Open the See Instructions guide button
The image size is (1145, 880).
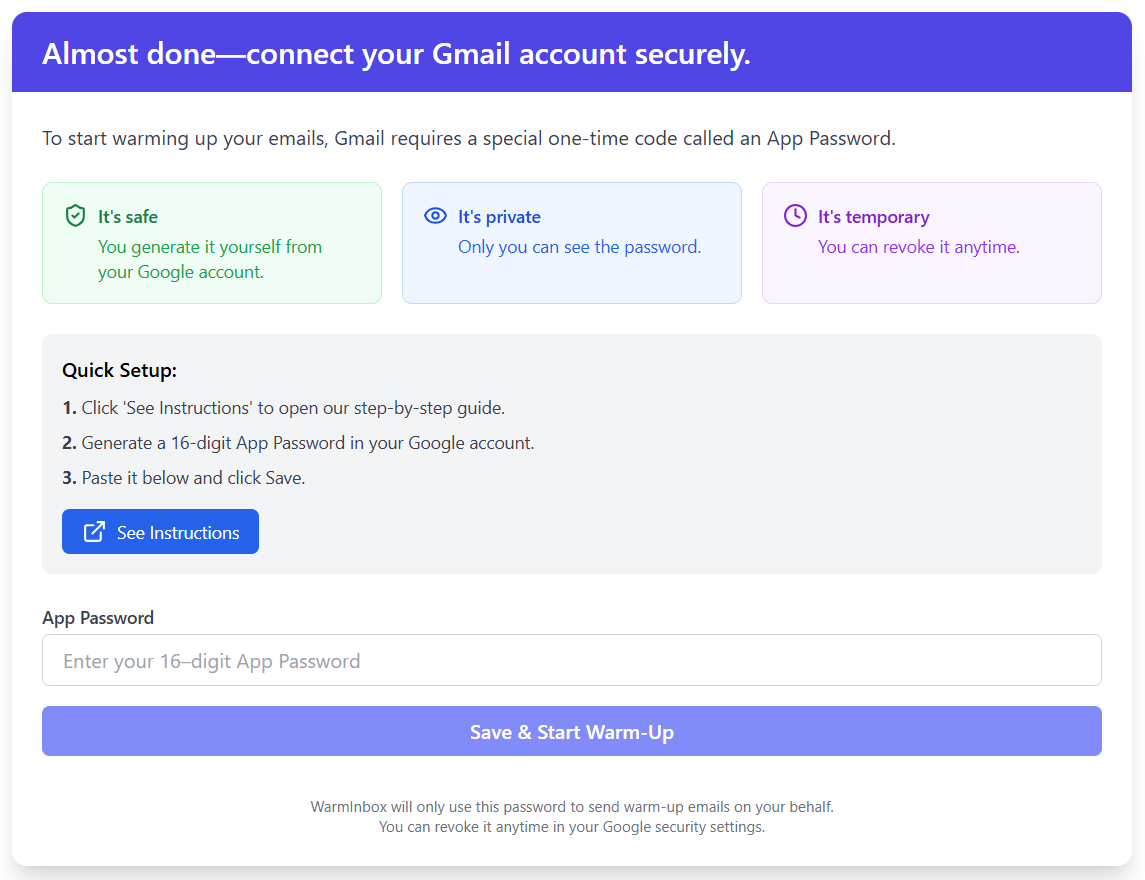[x=161, y=532]
